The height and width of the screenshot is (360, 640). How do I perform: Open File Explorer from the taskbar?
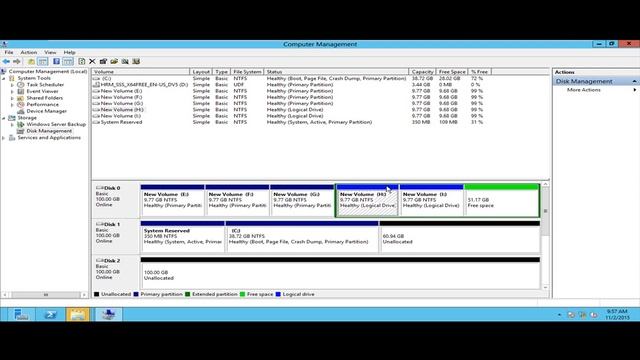click(x=78, y=314)
